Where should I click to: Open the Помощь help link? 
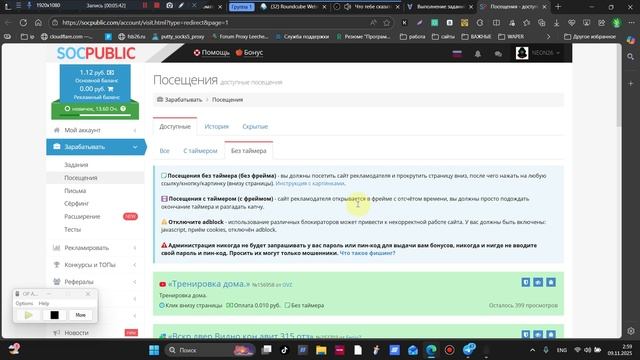pyautogui.click(x=211, y=53)
